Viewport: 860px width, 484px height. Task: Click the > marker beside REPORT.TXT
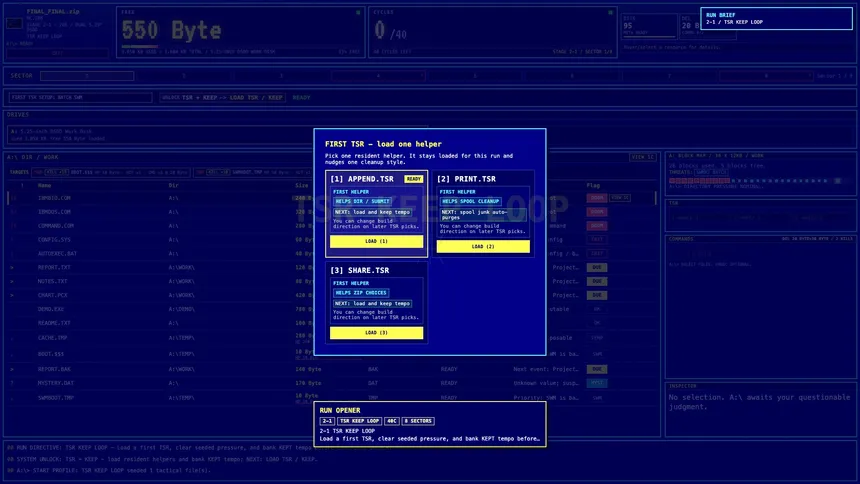[x=12, y=268]
